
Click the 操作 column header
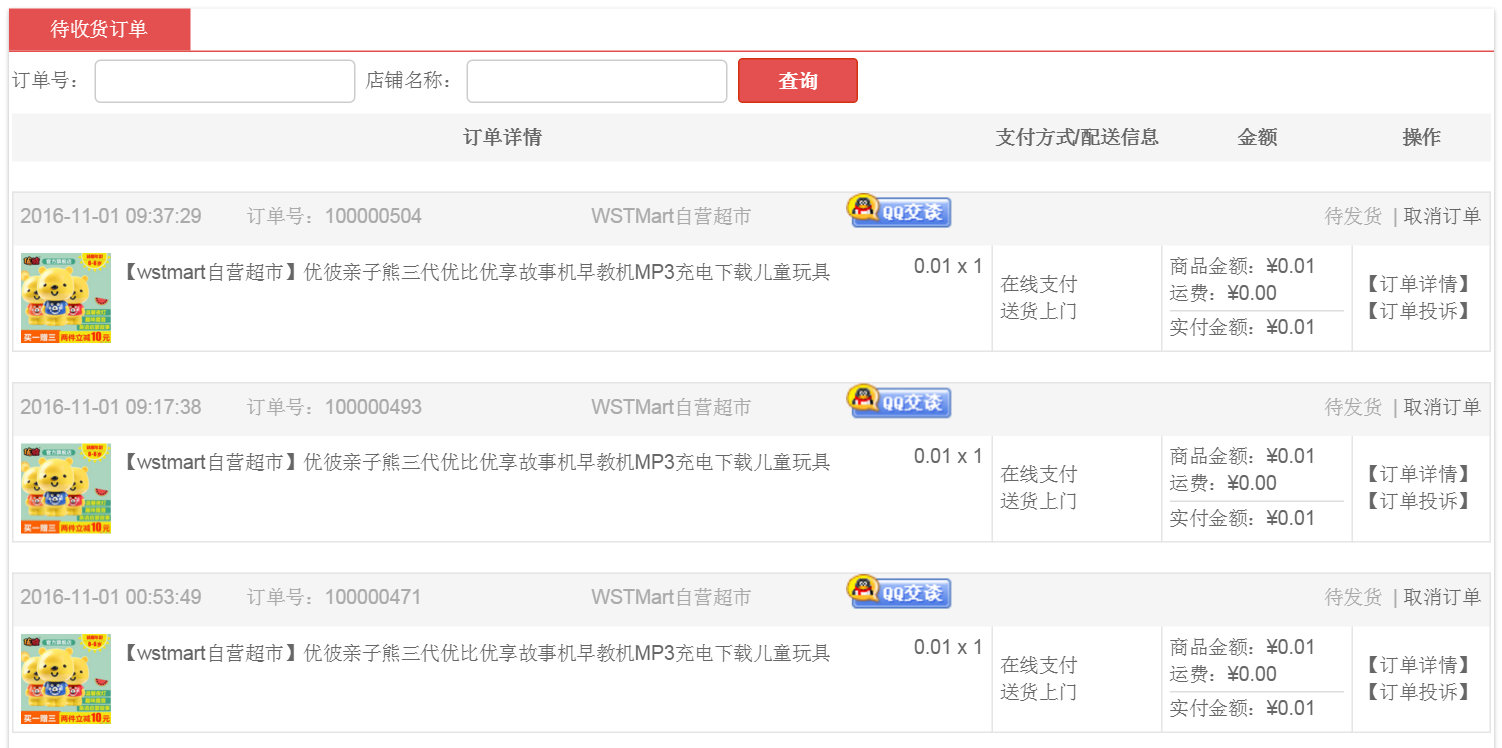click(x=1421, y=137)
